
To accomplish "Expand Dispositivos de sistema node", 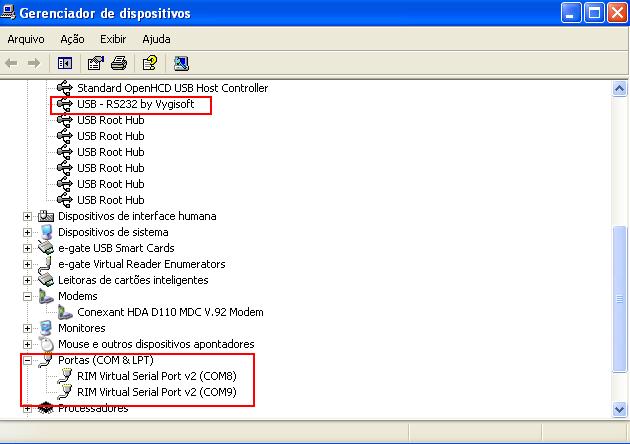I will [x=27, y=232].
